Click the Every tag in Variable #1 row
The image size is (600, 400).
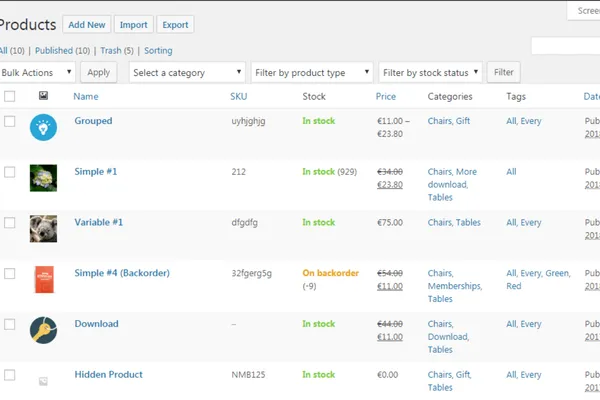pyautogui.click(x=531, y=223)
